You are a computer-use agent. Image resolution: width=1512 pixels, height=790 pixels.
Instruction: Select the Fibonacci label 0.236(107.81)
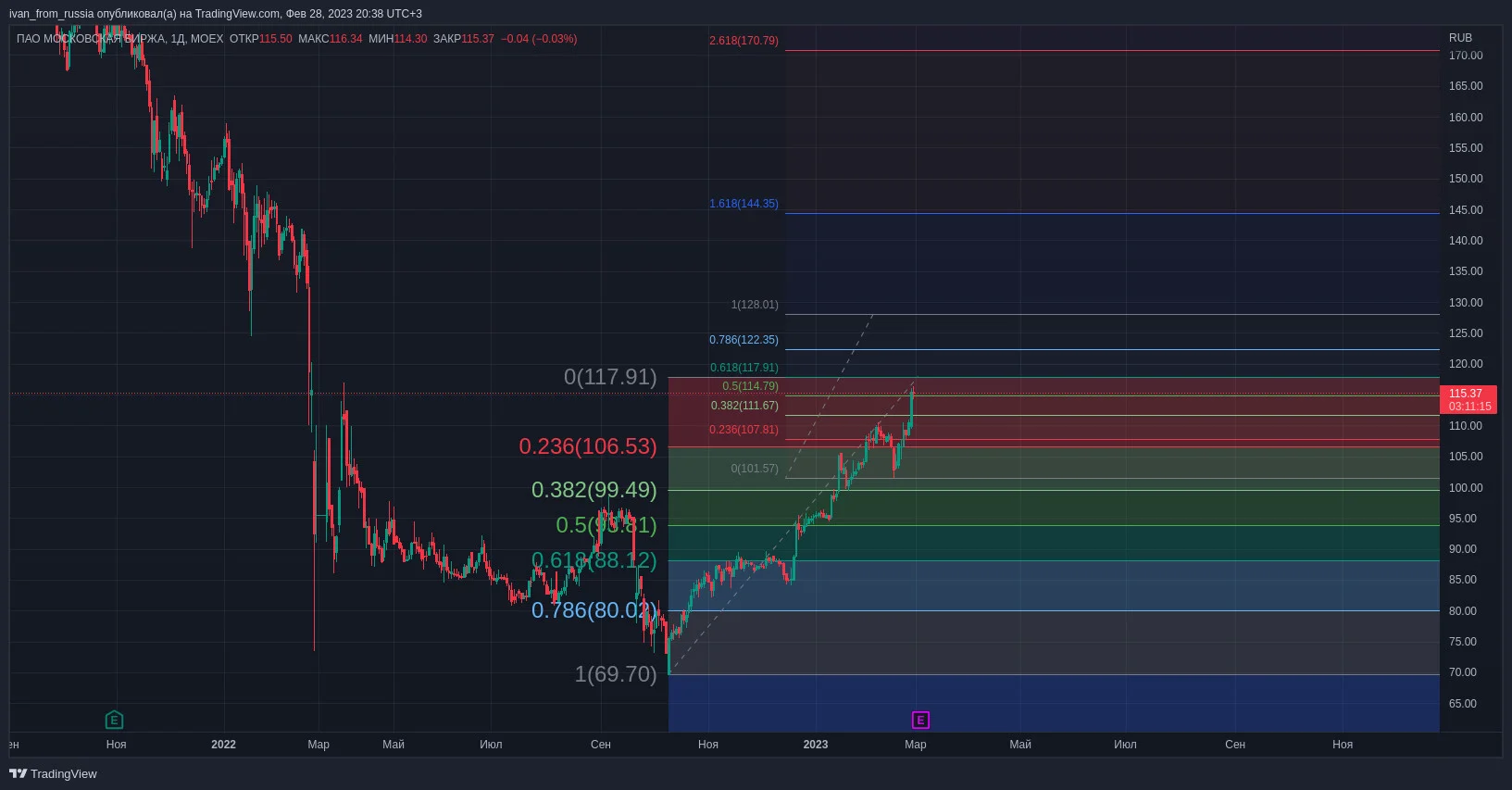[x=744, y=430]
